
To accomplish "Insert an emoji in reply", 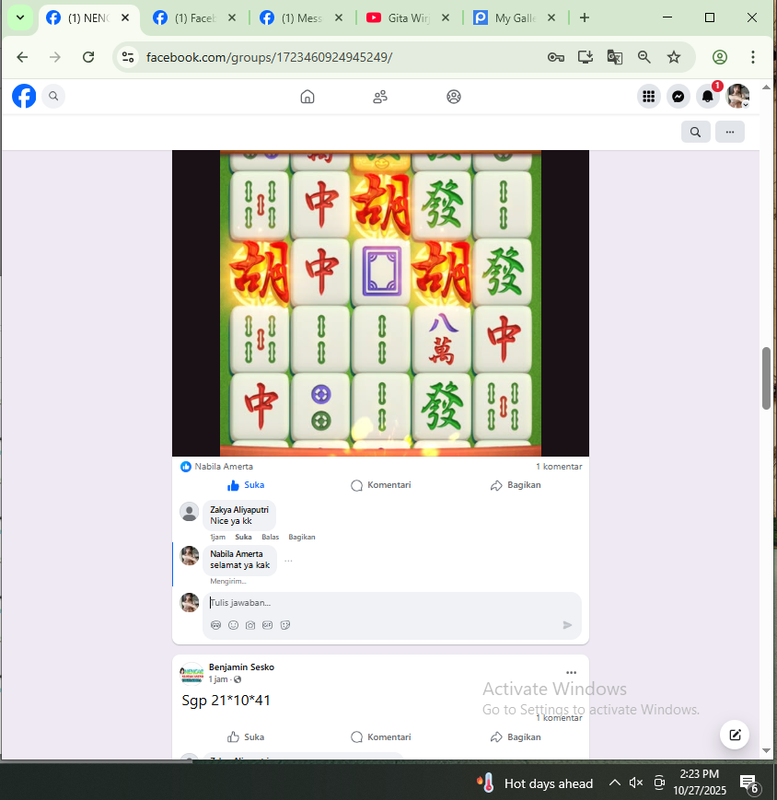I will point(233,625).
